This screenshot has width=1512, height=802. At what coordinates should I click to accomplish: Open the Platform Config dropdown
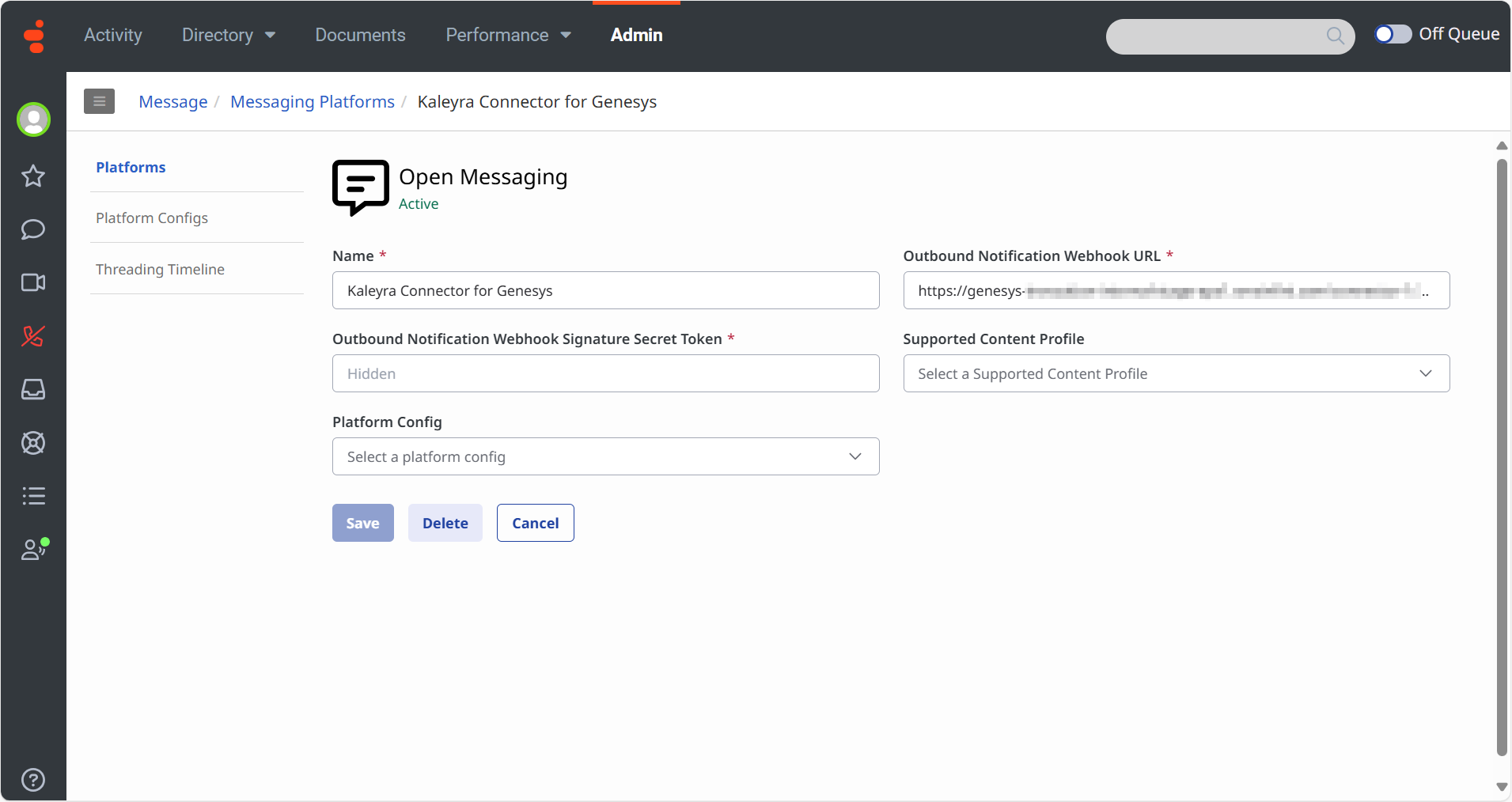coord(606,456)
